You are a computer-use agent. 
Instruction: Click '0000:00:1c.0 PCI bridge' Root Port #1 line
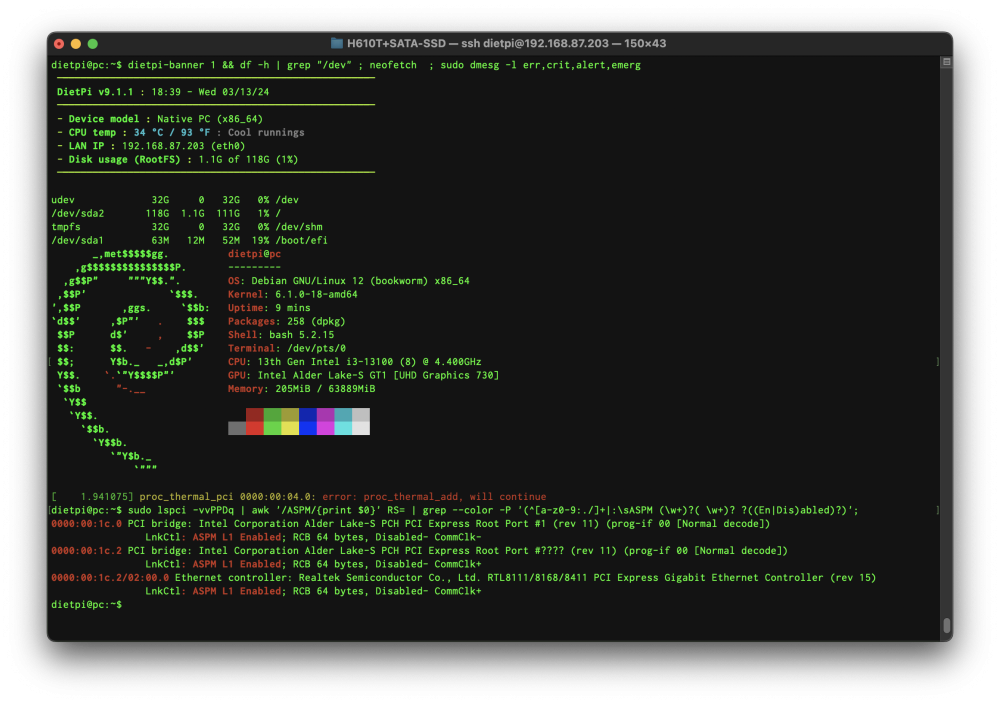(x=410, y=524)
